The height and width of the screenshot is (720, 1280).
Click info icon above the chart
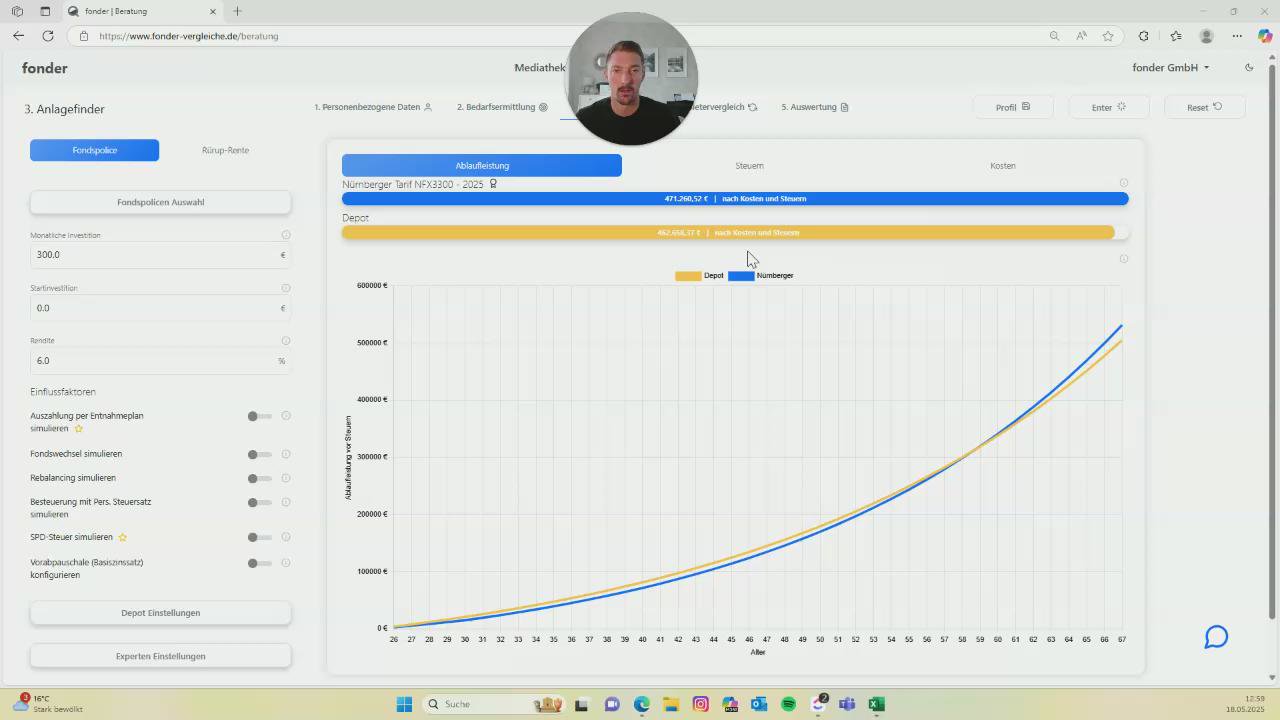click(x=1124, y=259)
